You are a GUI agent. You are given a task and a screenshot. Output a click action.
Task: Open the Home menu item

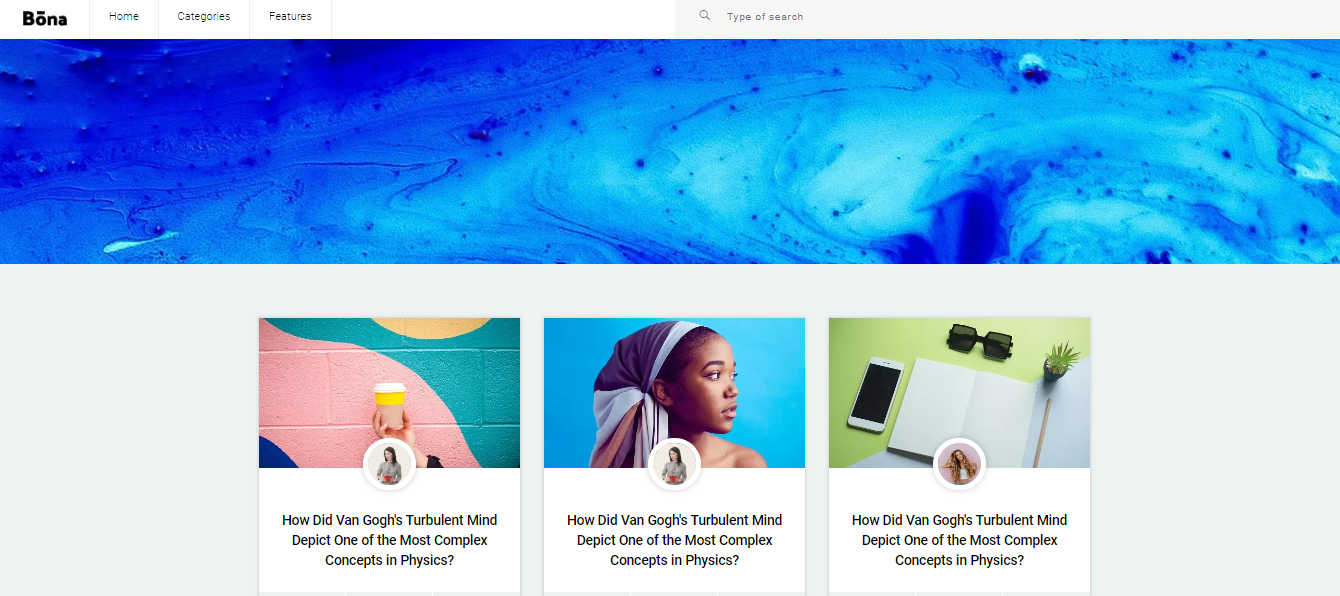pyautogui.click(x=124, y=17)
